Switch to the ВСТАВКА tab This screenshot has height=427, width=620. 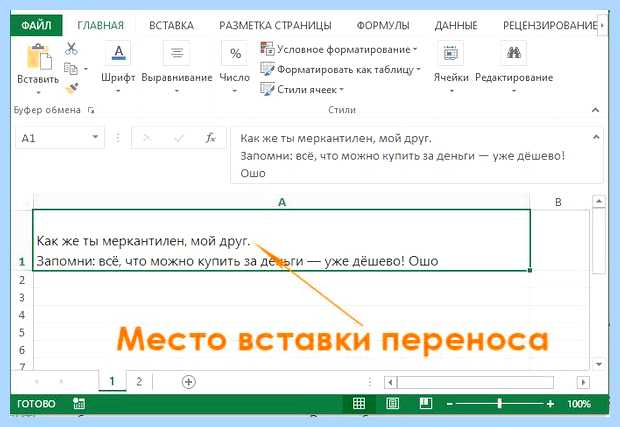click(171, 25)
